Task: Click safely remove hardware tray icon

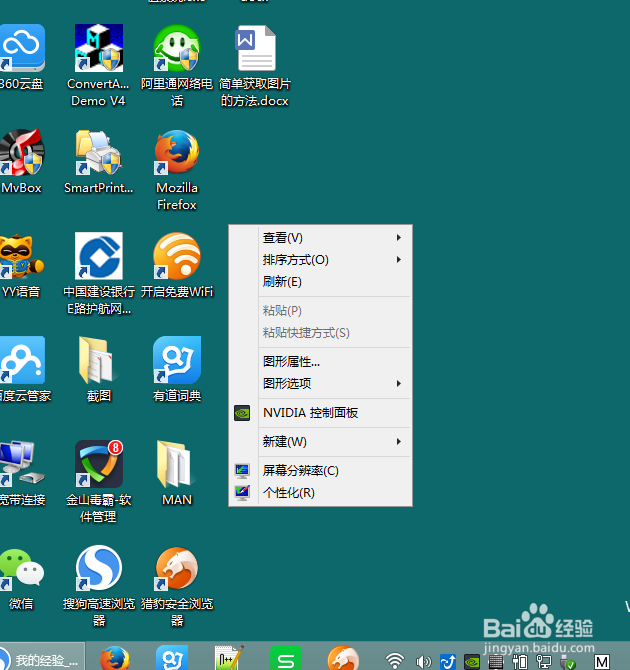Action: (568, 662)
